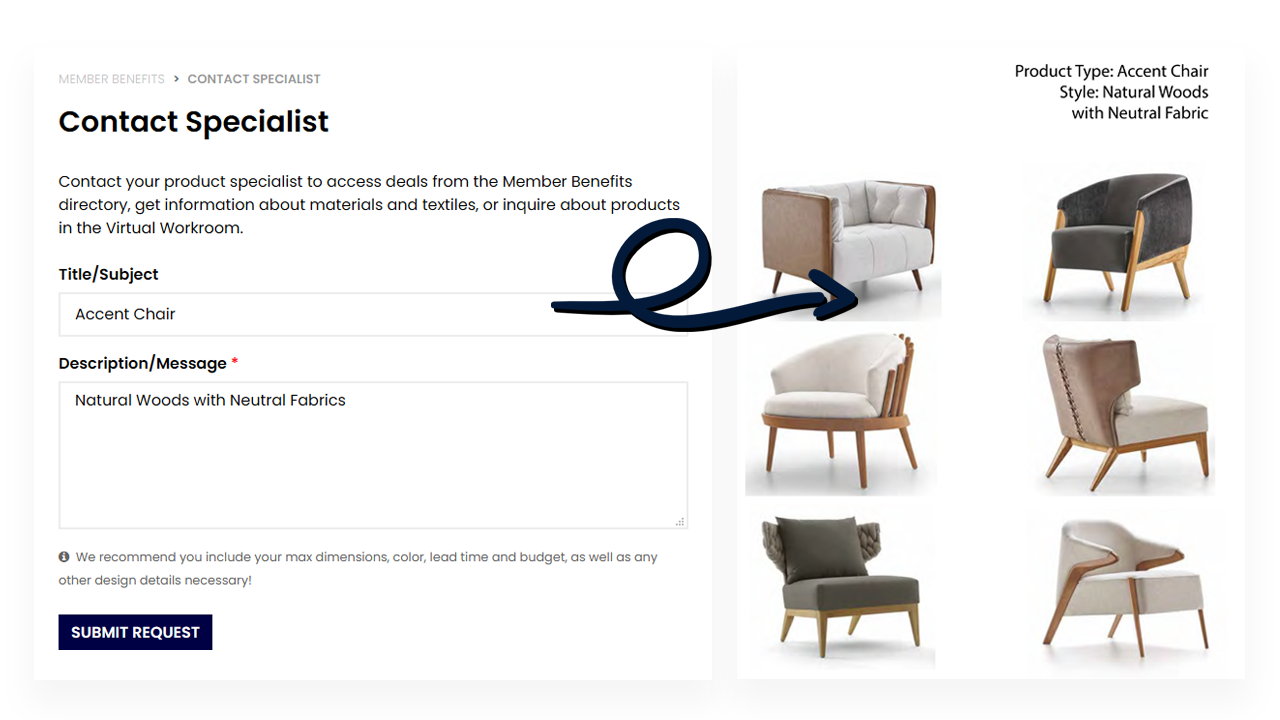Click the Description/Message required label

point(148,363)
